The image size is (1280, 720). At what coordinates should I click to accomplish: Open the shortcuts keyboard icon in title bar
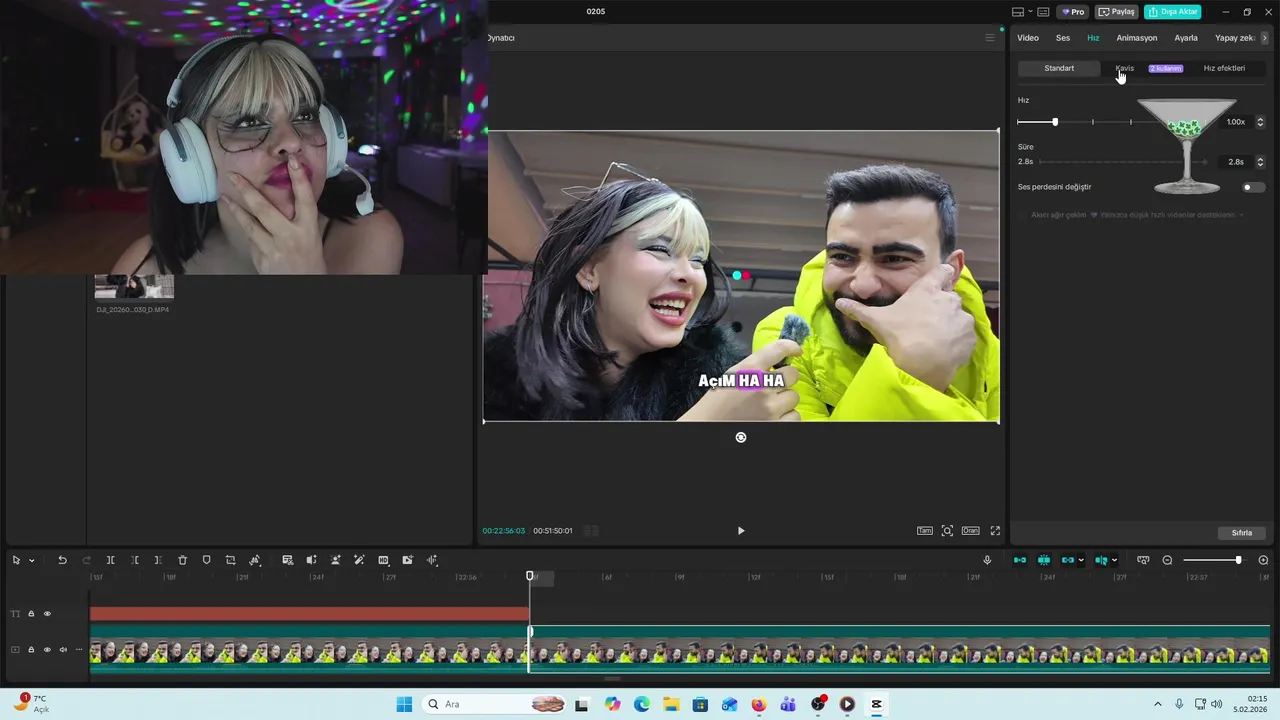(1043, 12)
